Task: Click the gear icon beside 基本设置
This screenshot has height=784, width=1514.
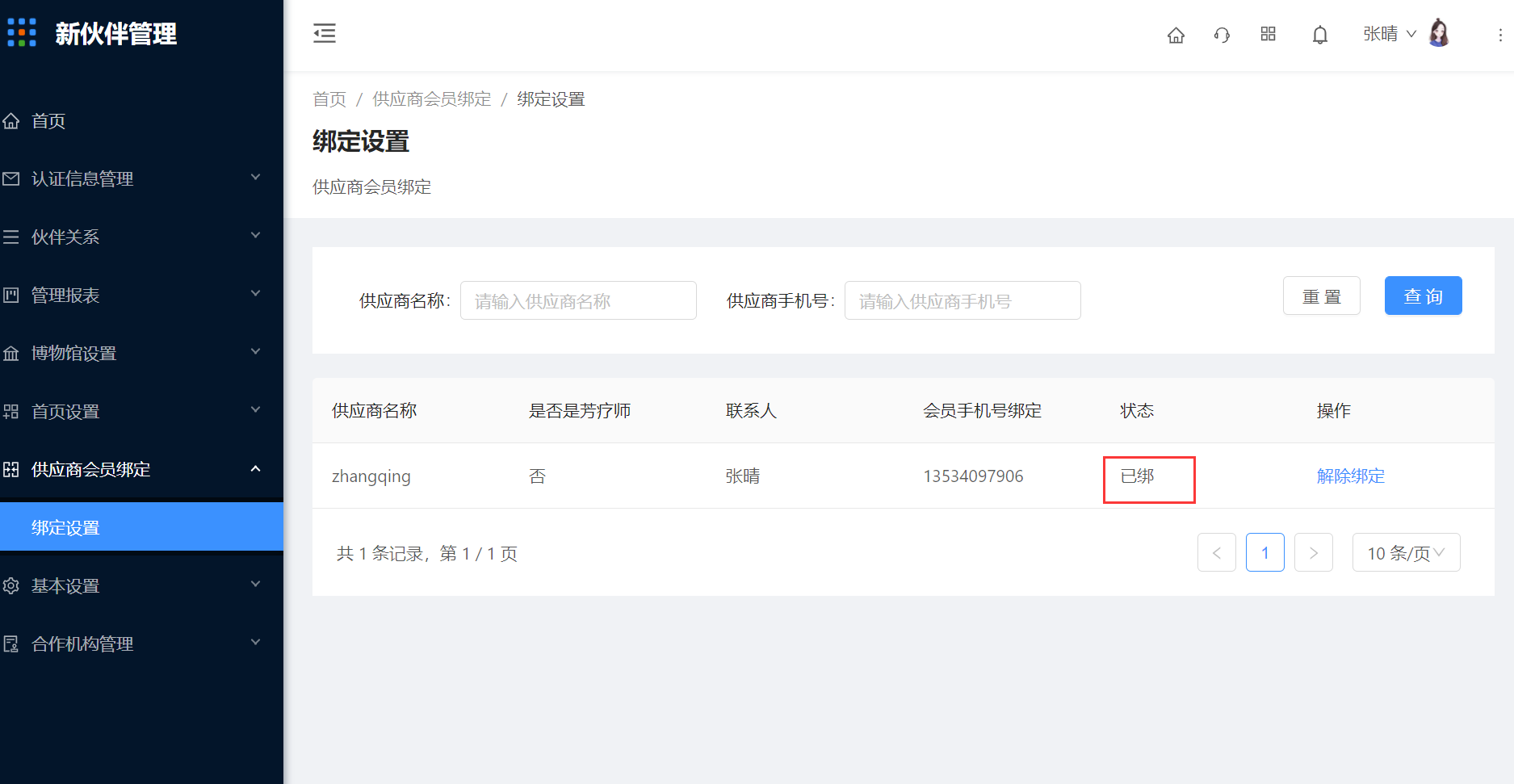Action: tap(11, 586)
